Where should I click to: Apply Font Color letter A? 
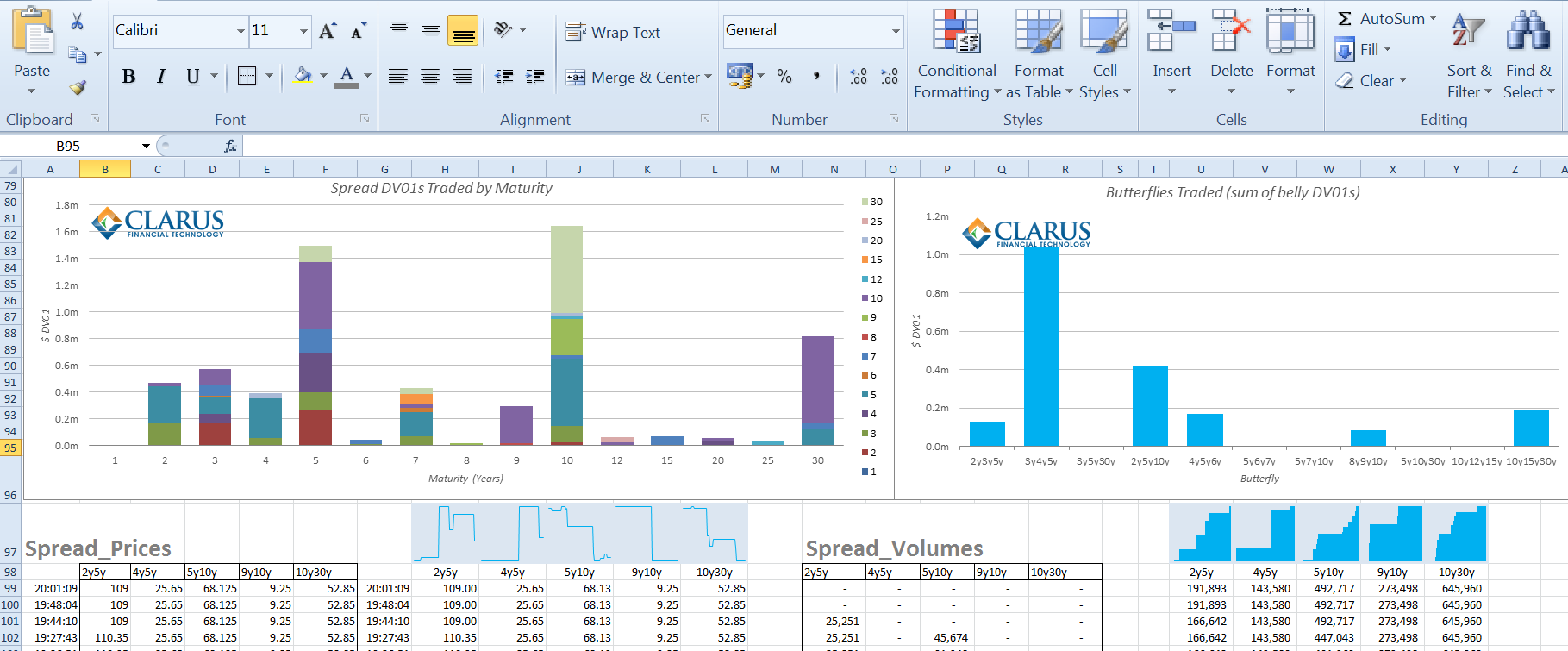(x=347, y=76)
